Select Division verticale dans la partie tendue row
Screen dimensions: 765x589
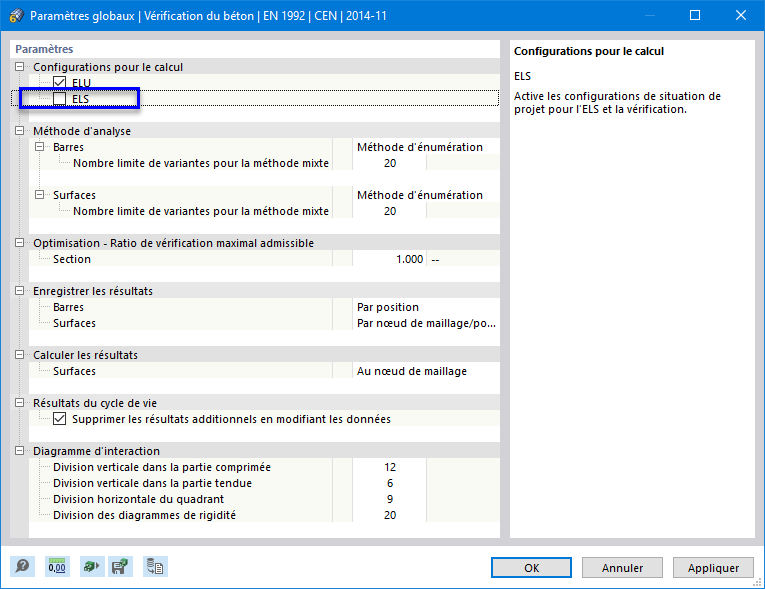click(x=152, y=483)
